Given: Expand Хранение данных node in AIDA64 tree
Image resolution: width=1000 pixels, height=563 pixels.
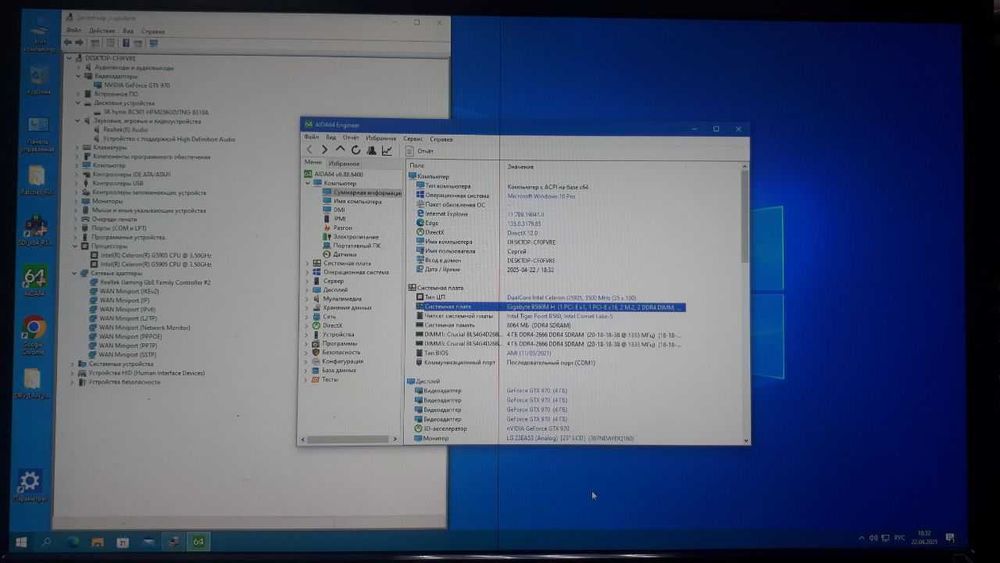Looking at the screenshot, I should tap(307, 308).
